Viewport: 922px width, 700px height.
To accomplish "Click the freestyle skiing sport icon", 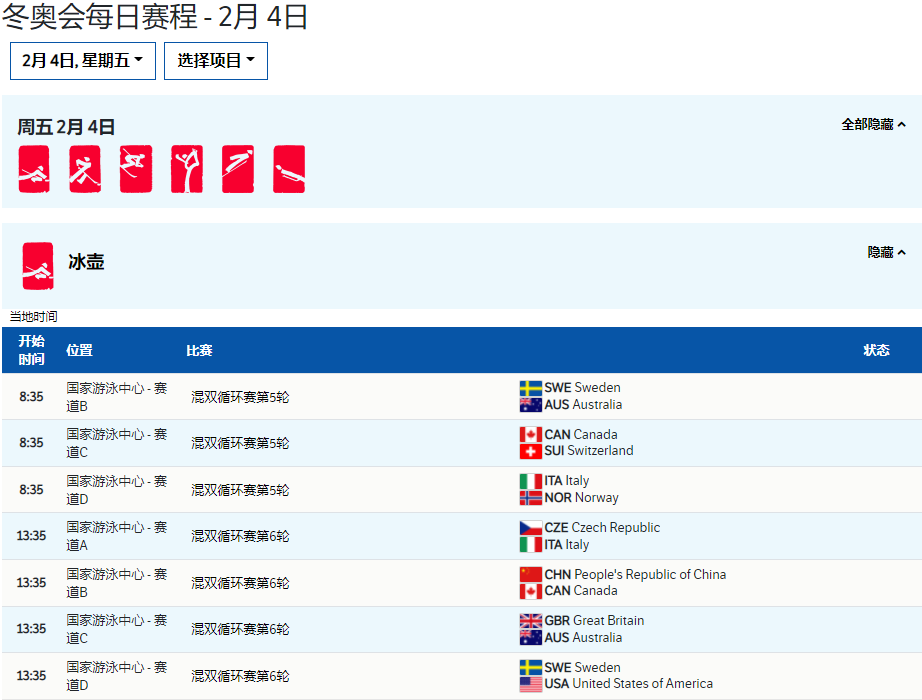I will [136, 169].
